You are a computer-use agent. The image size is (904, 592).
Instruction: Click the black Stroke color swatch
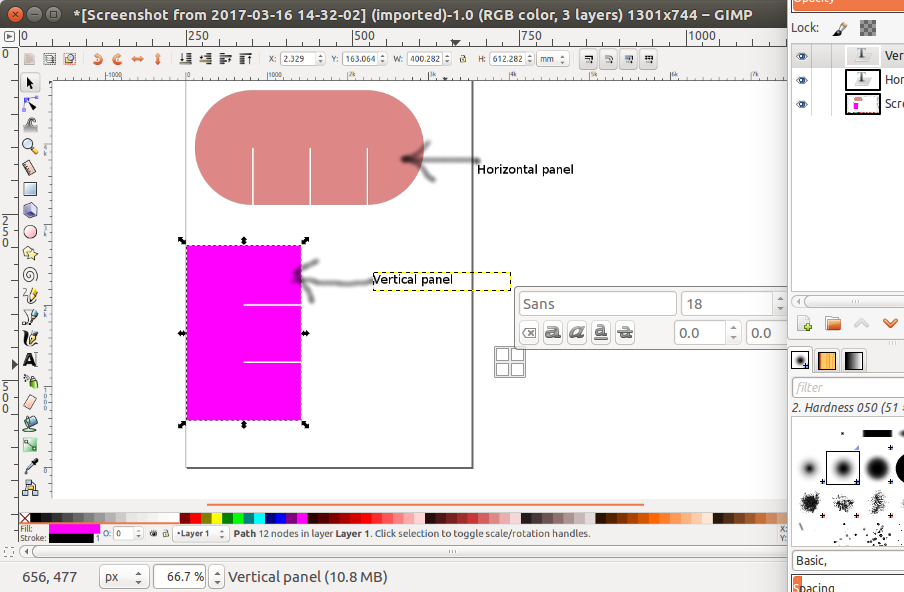point(71,538)
